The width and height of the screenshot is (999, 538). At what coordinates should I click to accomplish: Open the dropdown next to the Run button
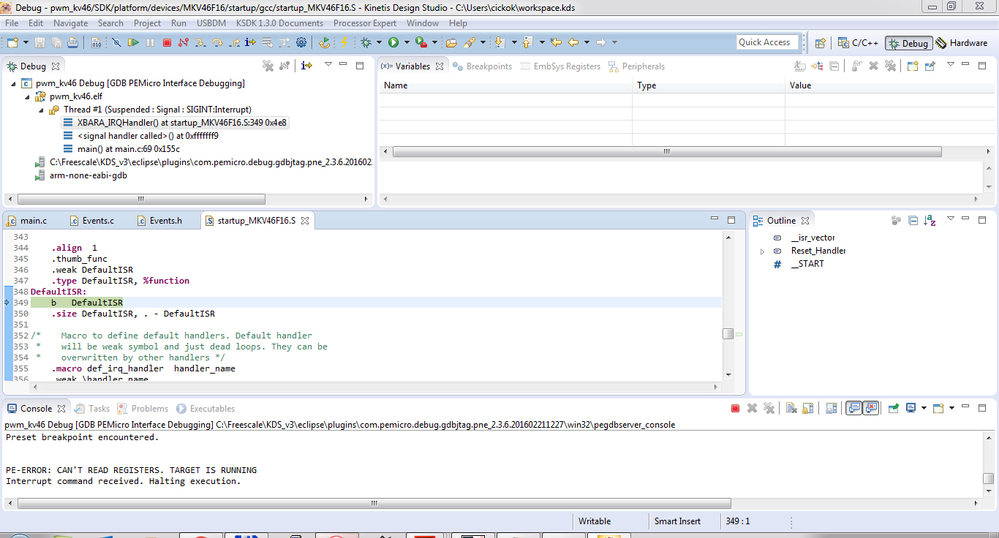[x=406, y=43]
